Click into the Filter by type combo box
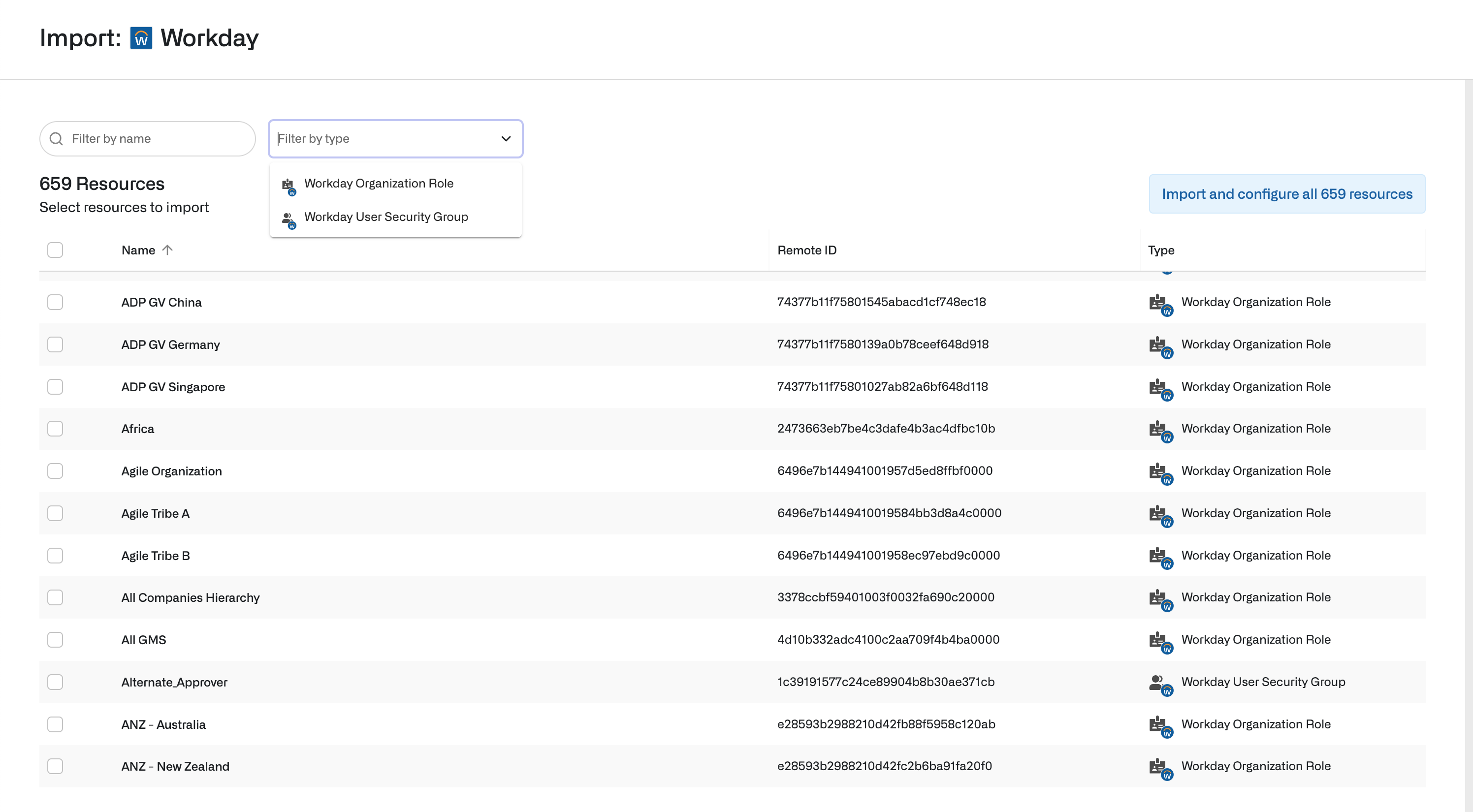 383,139
